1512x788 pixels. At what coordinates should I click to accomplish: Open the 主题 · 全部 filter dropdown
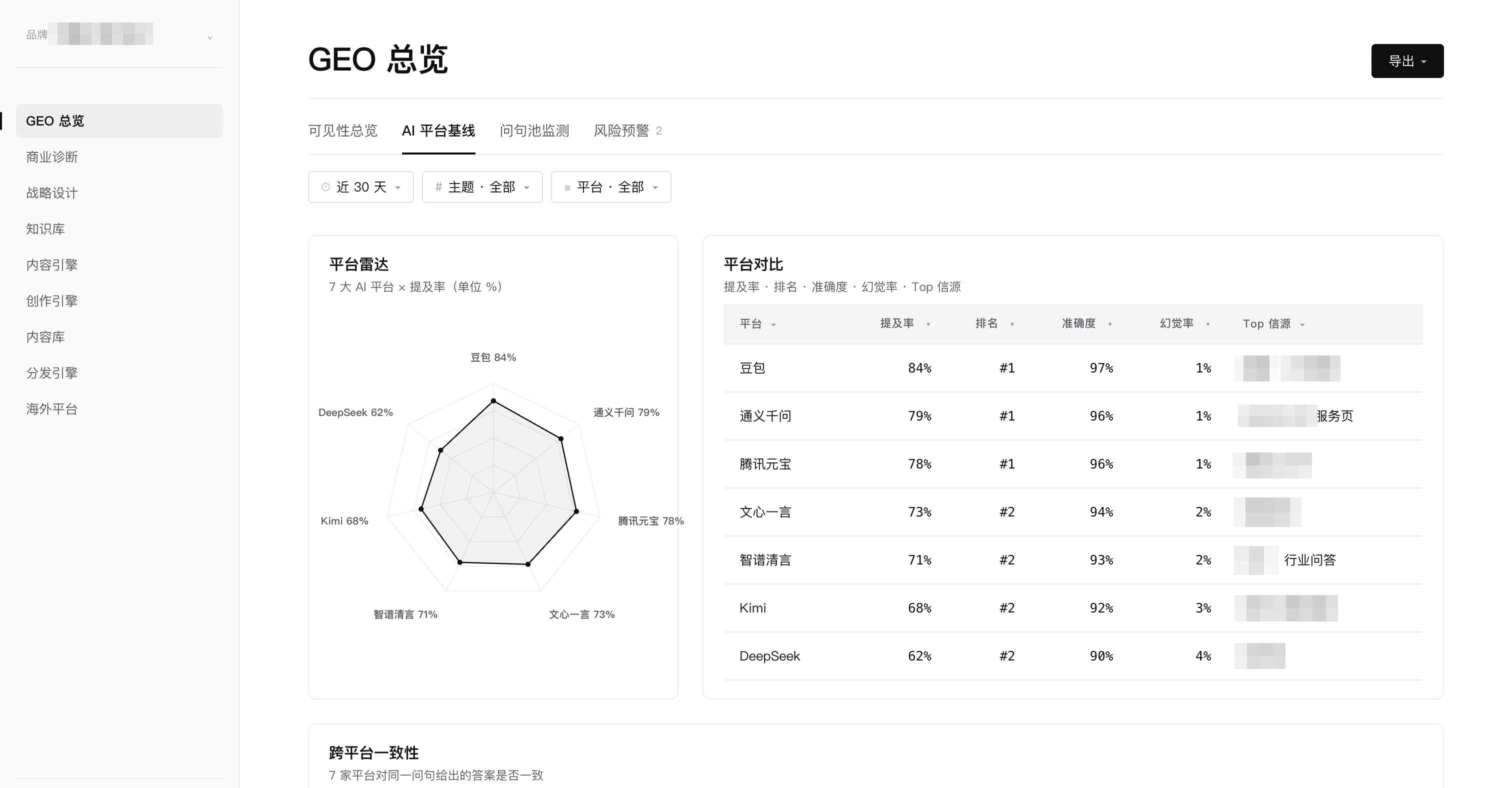click(482, 187)
